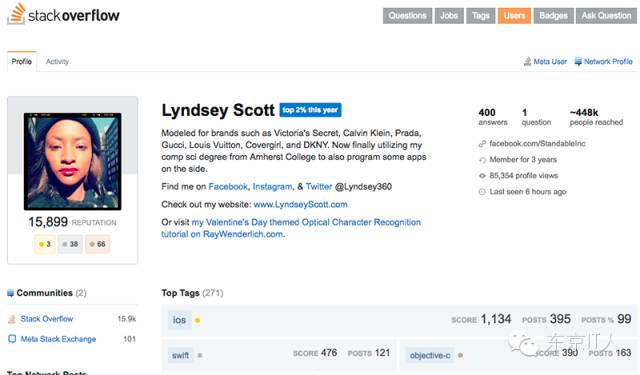Click Lyndsey Scott's profile photo
This screenshot has height=375, width=640.
73,162
